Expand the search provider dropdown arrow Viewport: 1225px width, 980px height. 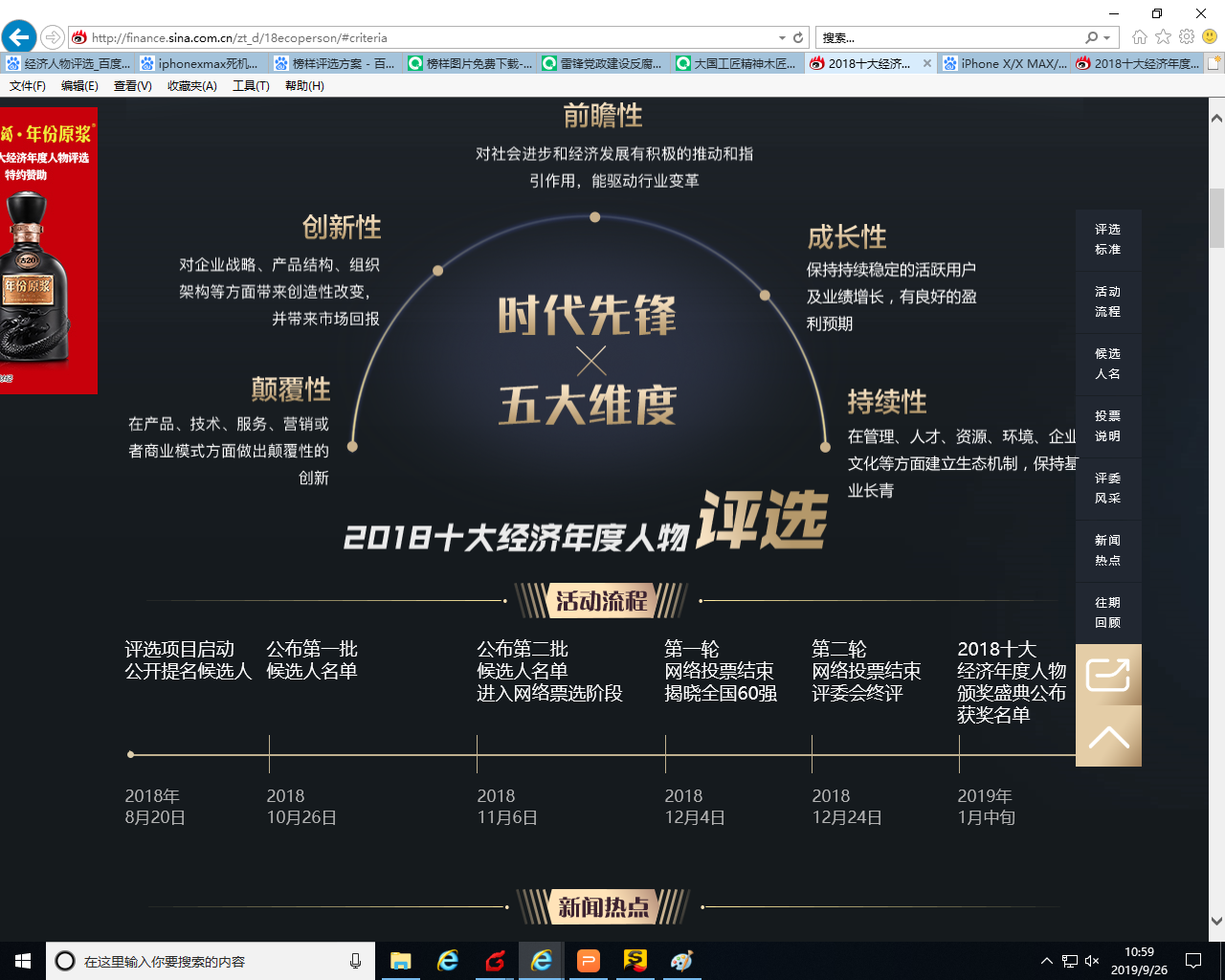1107,38
